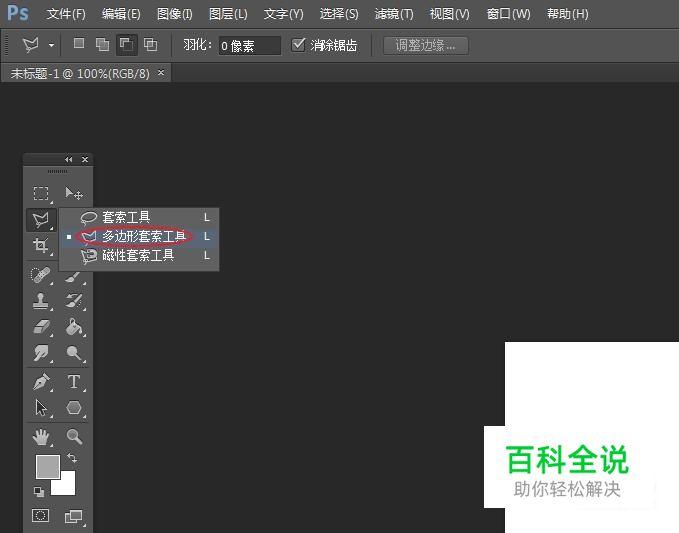The width and height of the screenshot is (679, 533).
Task: Open the foreground color swatch
Action: (x=48, y=467)
